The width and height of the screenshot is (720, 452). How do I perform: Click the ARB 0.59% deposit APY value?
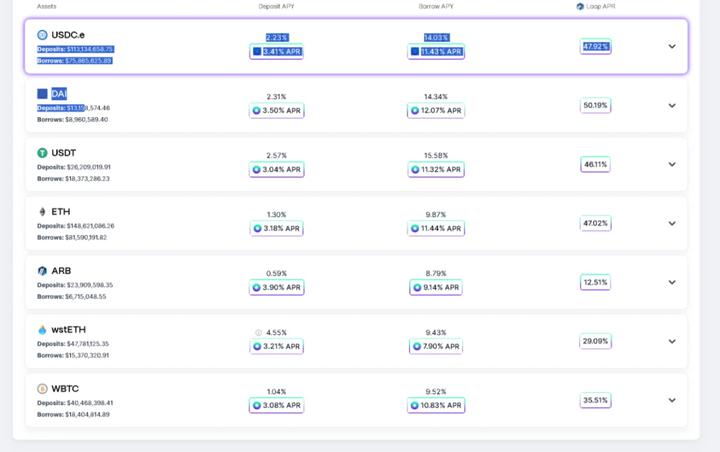pos(276,273)
